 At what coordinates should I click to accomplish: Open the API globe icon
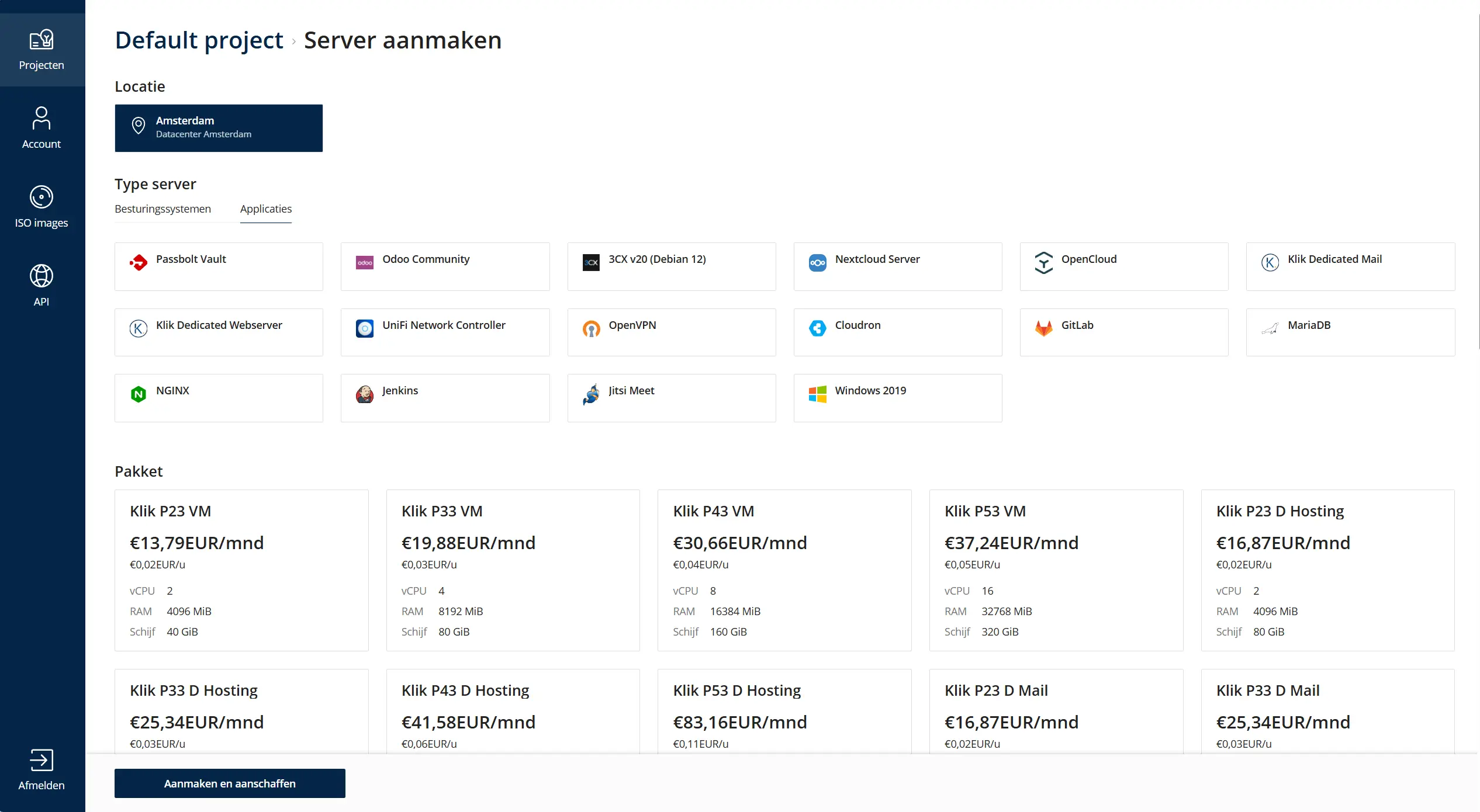pos(42,276)
